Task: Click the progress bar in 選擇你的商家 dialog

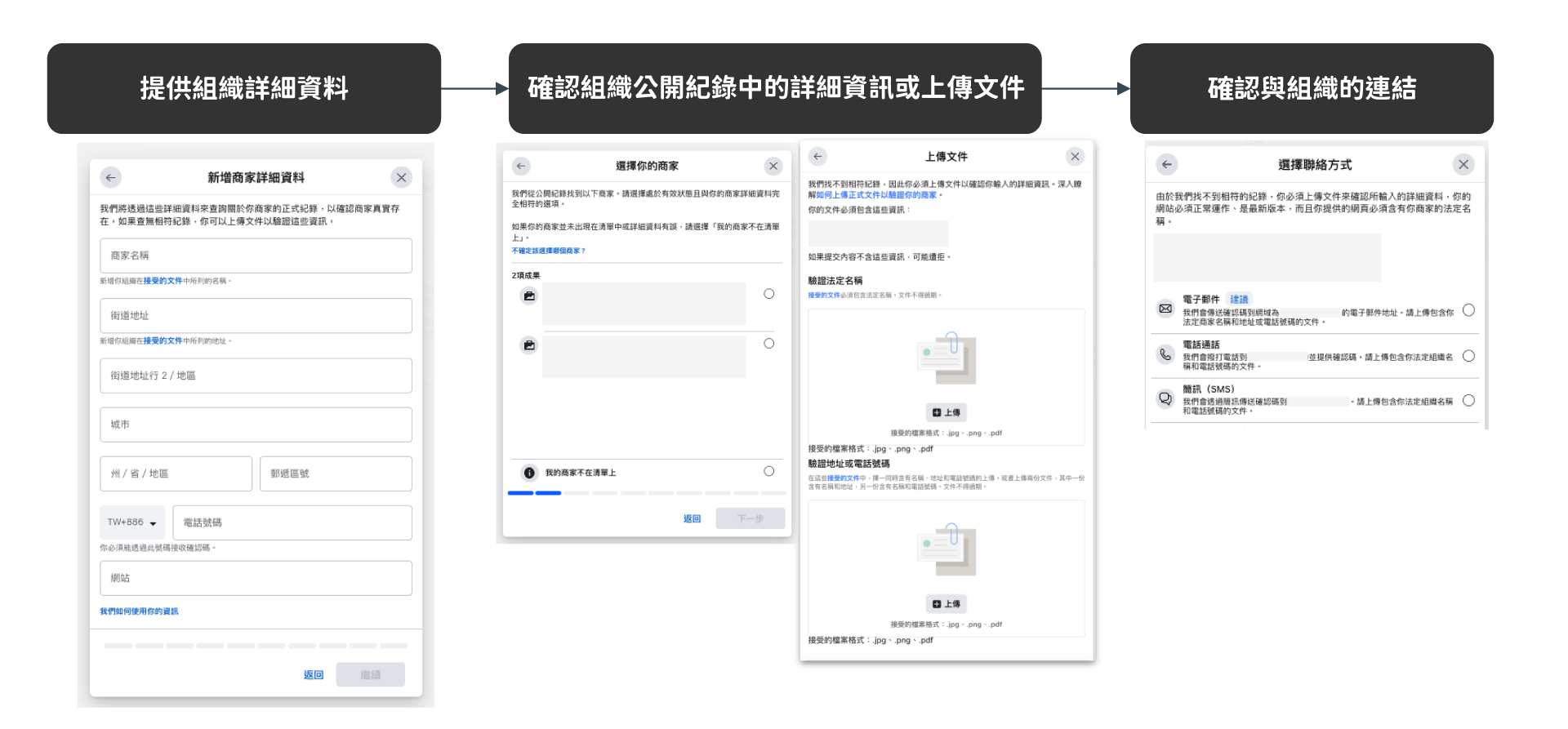Action: coord(646,493)
